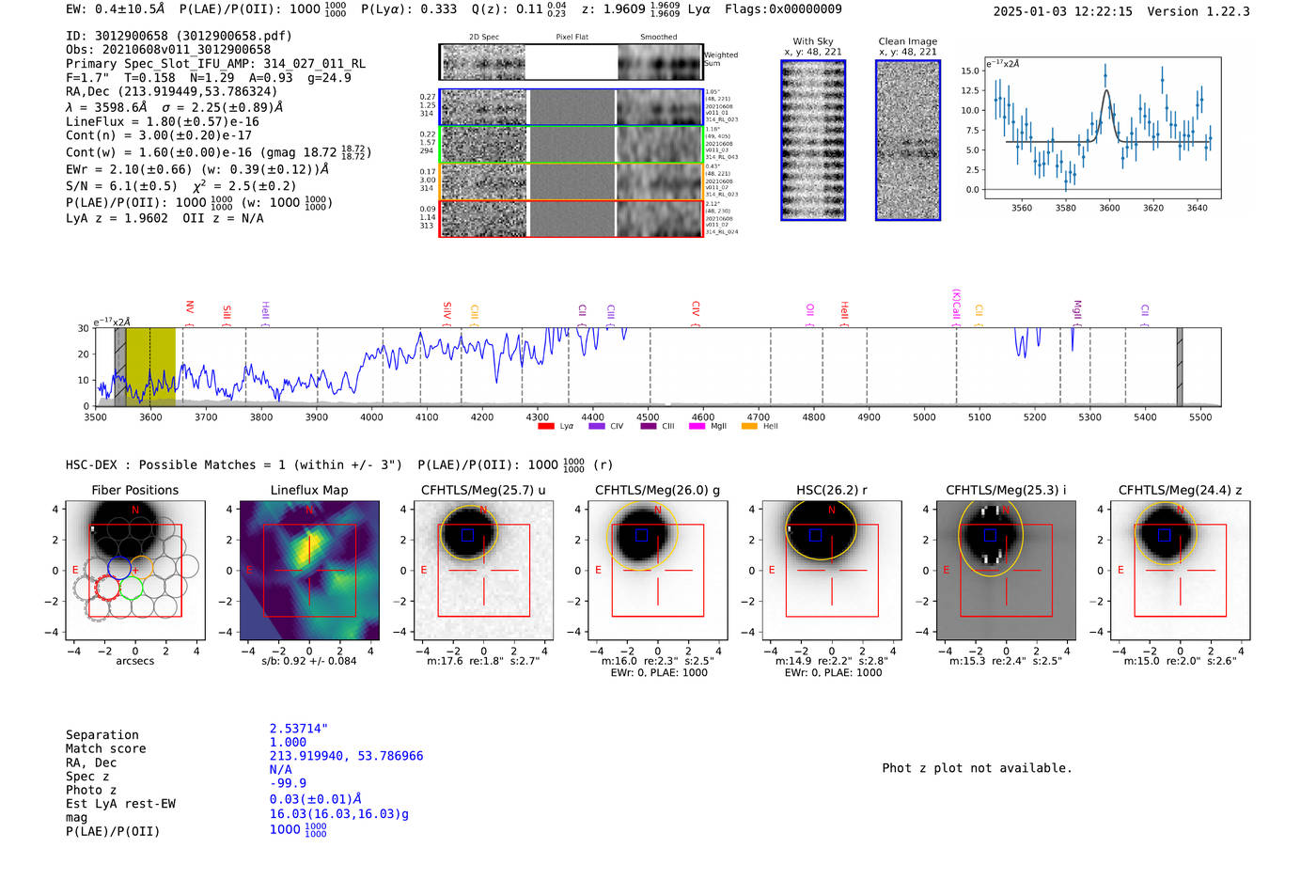Select the SiIV line marker above spectrum

[x=447, y=312]
